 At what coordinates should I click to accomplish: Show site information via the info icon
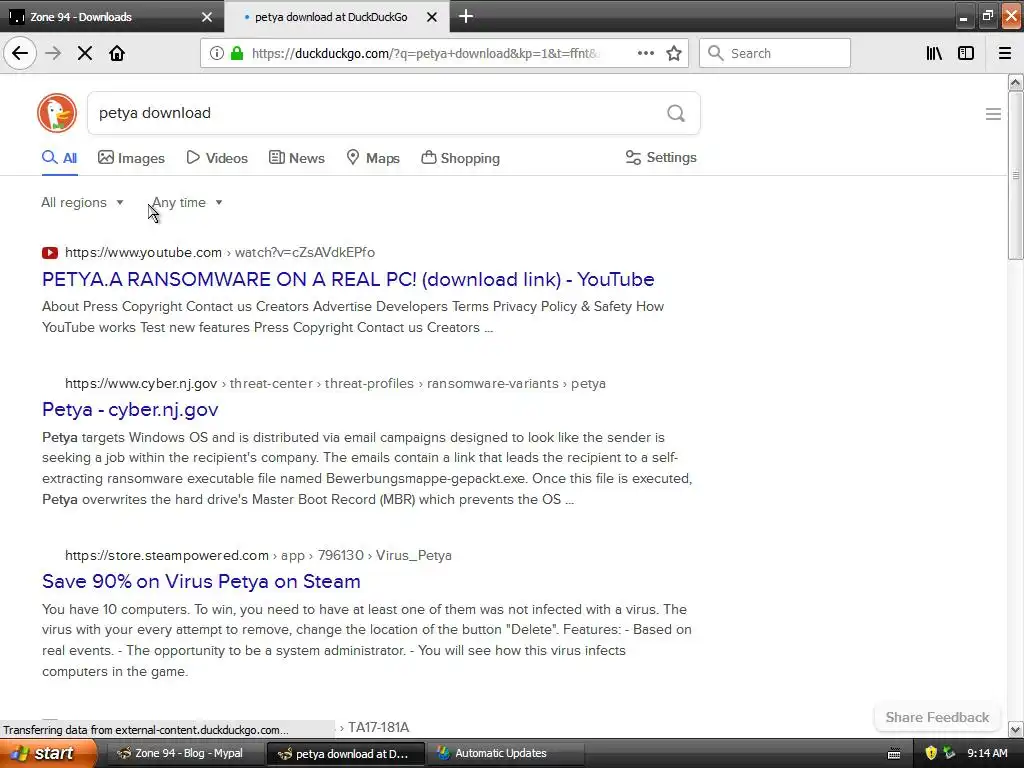pyautogui.click(x=216, y=53)
